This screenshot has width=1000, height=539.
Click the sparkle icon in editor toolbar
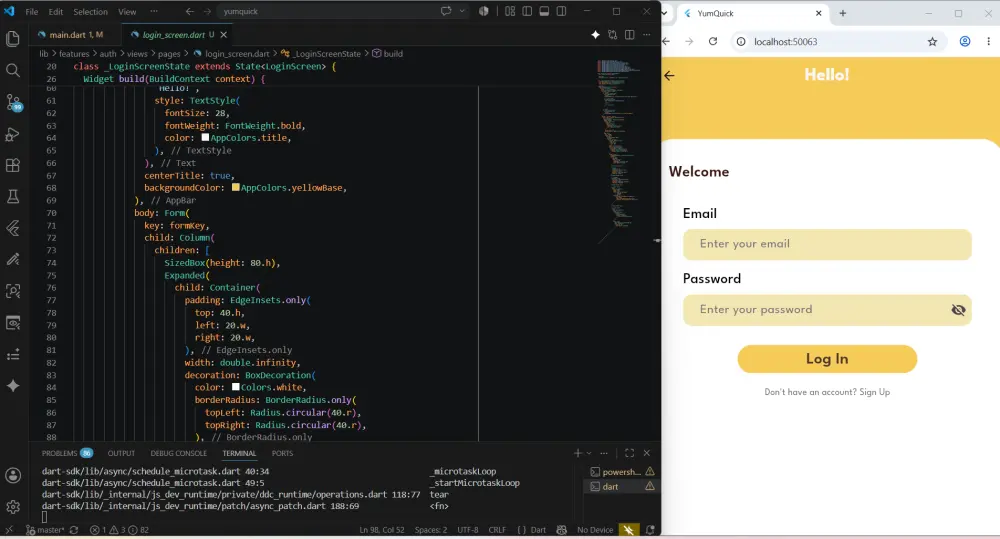coord(595,34)
